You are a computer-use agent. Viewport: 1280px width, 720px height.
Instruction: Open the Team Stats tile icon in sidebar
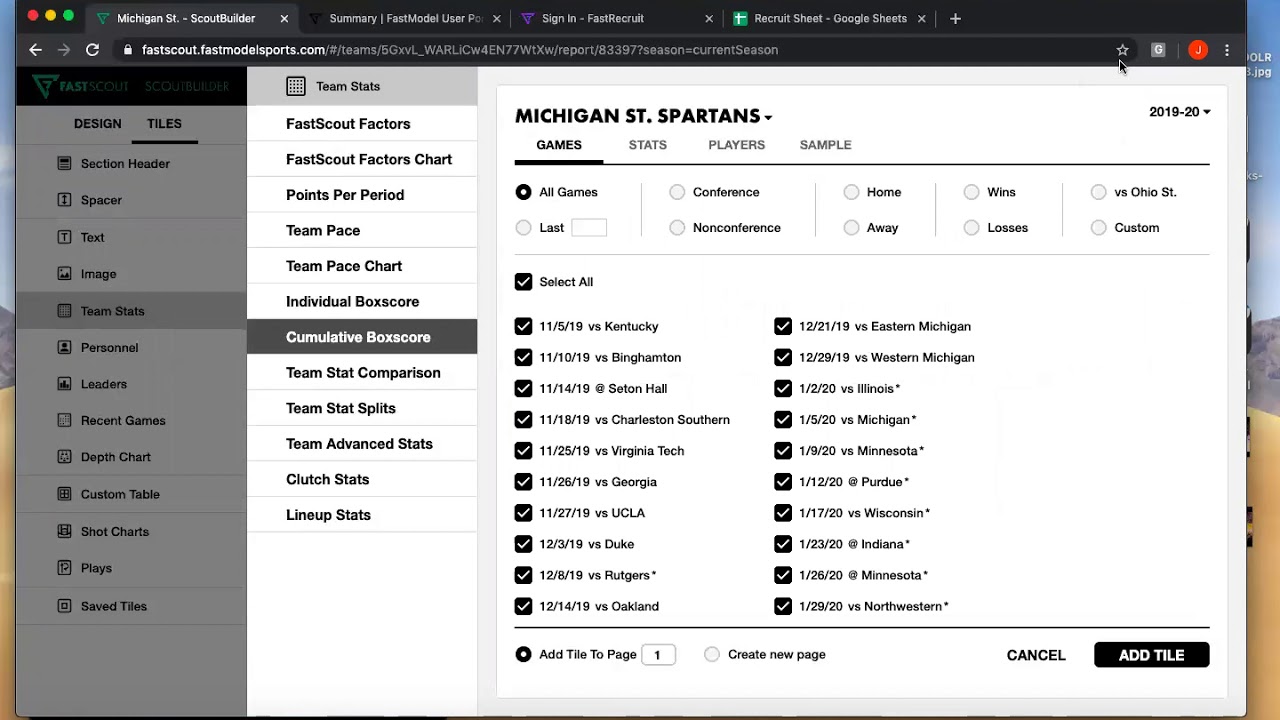[x=64, y=311]
